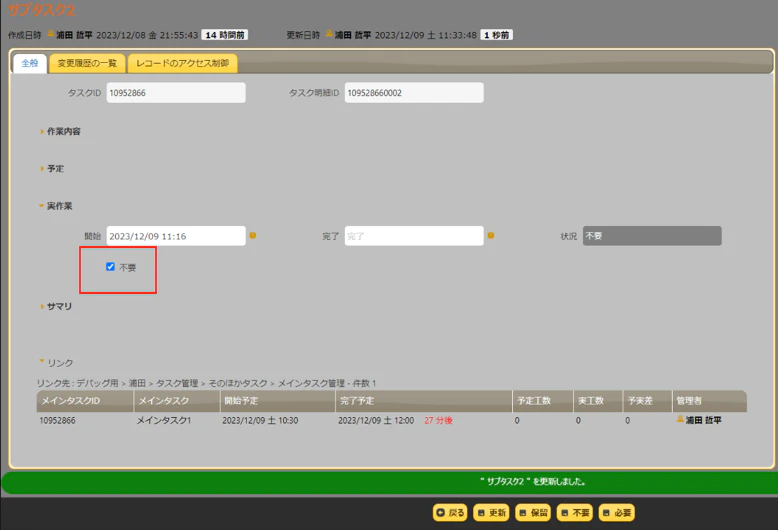Click the 戻る button

pyautogui.click(x=450, y=513)
